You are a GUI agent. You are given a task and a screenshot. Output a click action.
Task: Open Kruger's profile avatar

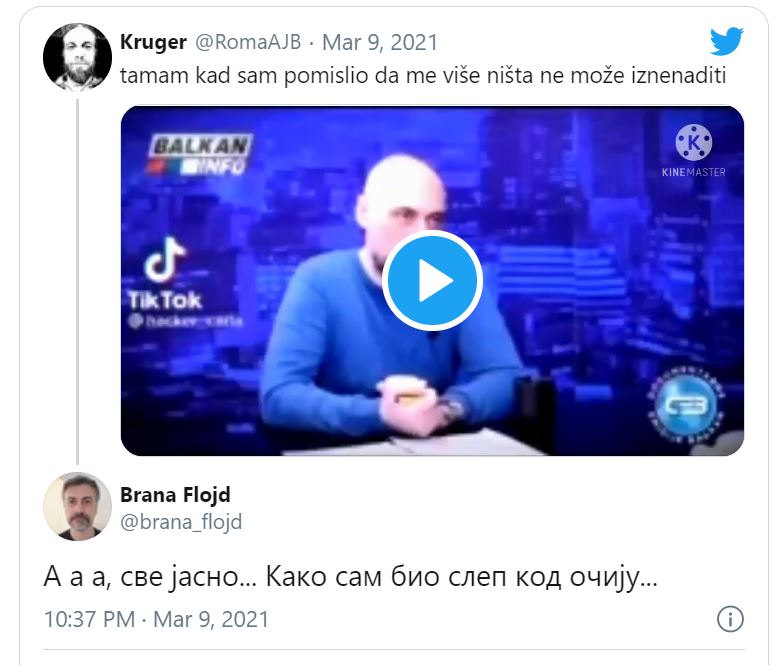click(77, 57)
